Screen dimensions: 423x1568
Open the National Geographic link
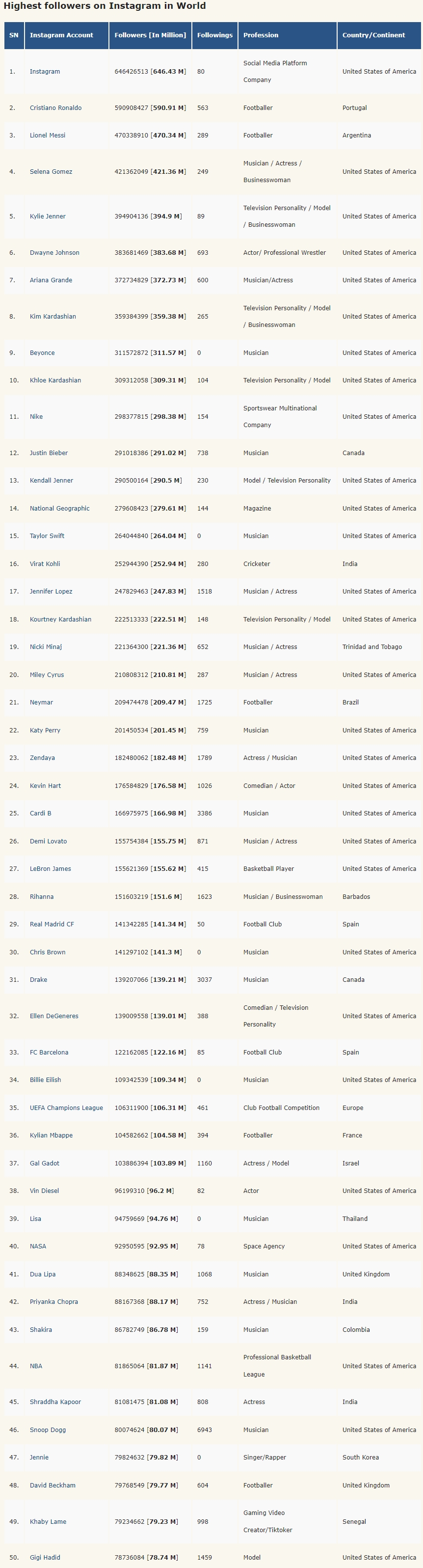60,508
